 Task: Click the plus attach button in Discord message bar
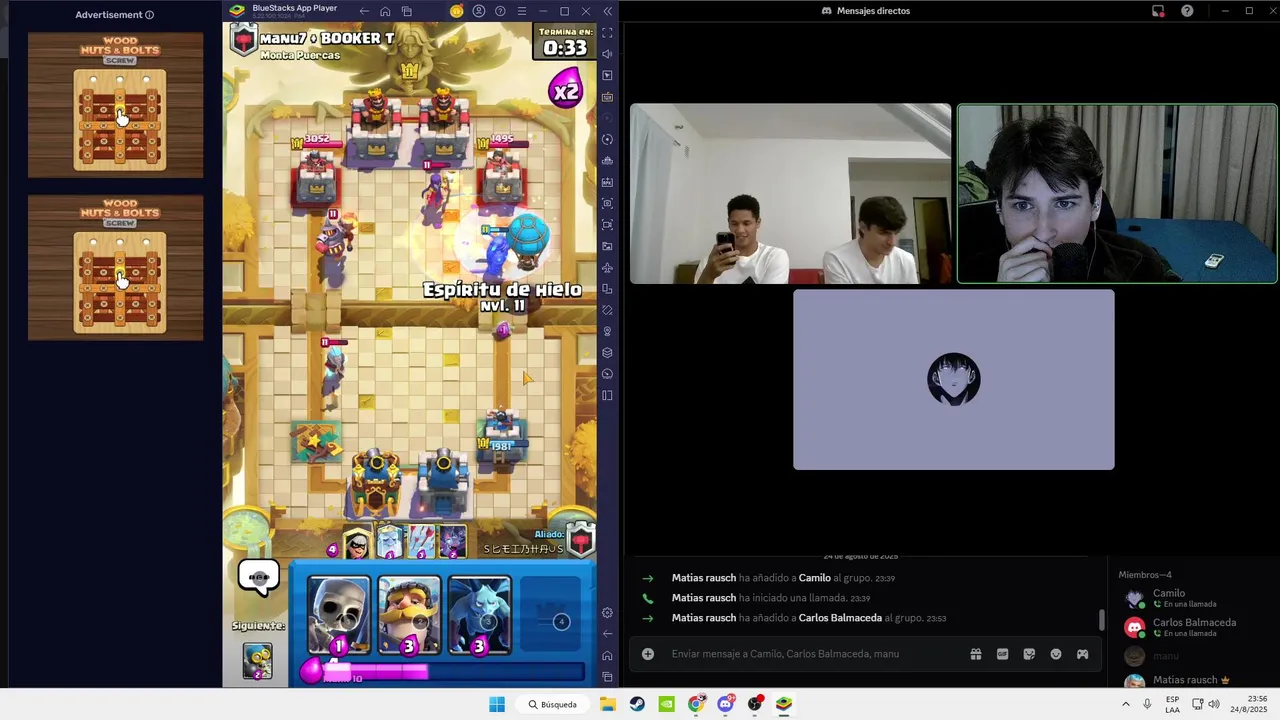pos(648,654)
